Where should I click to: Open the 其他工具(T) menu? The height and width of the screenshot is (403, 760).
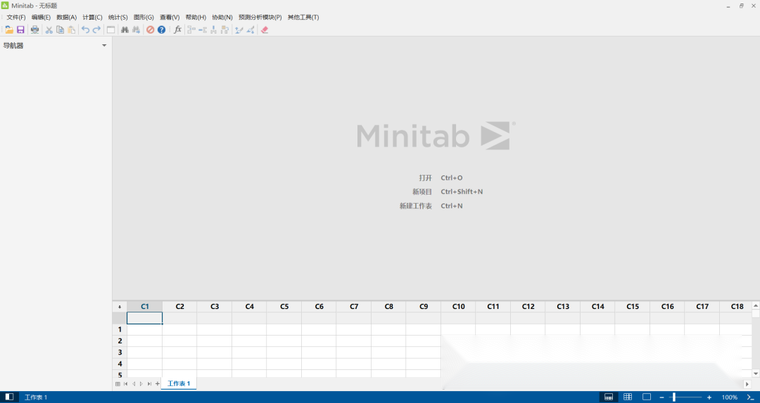pyautogui.click(x=303, y=17)
